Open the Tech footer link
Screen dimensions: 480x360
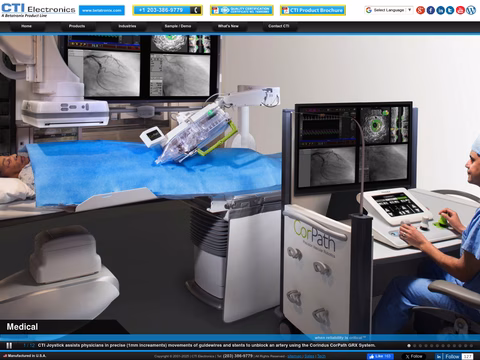coord(321,356)
